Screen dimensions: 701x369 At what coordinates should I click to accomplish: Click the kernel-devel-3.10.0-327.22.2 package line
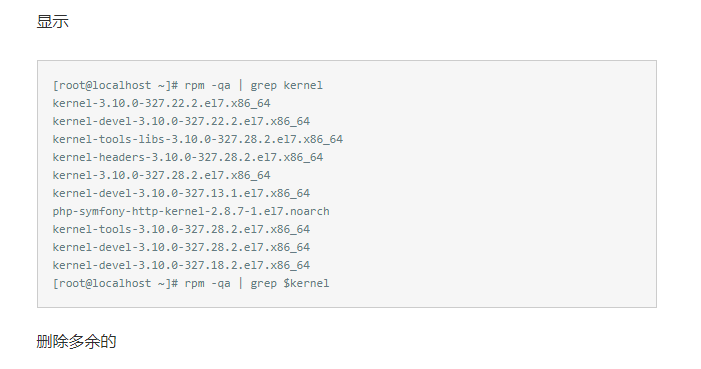click(181, 121)
